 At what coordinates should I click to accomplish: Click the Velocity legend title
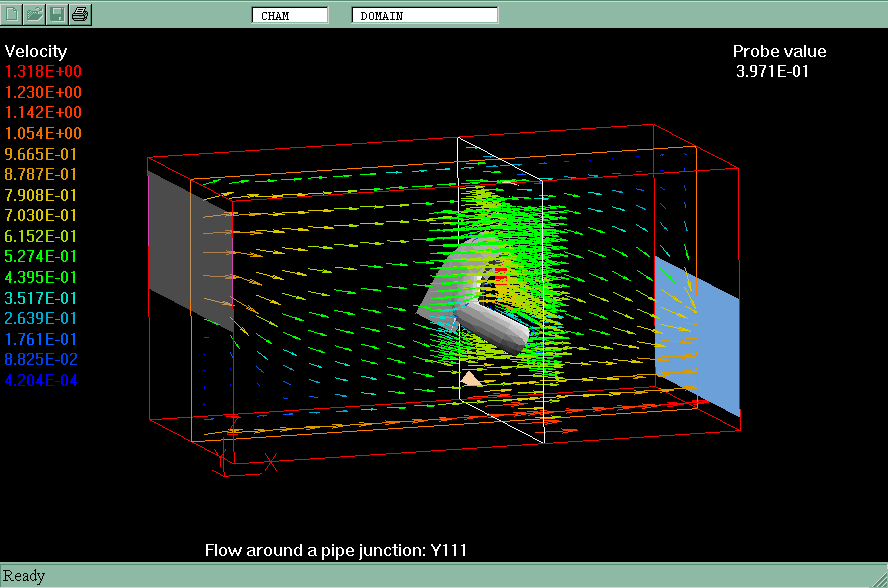36,52
